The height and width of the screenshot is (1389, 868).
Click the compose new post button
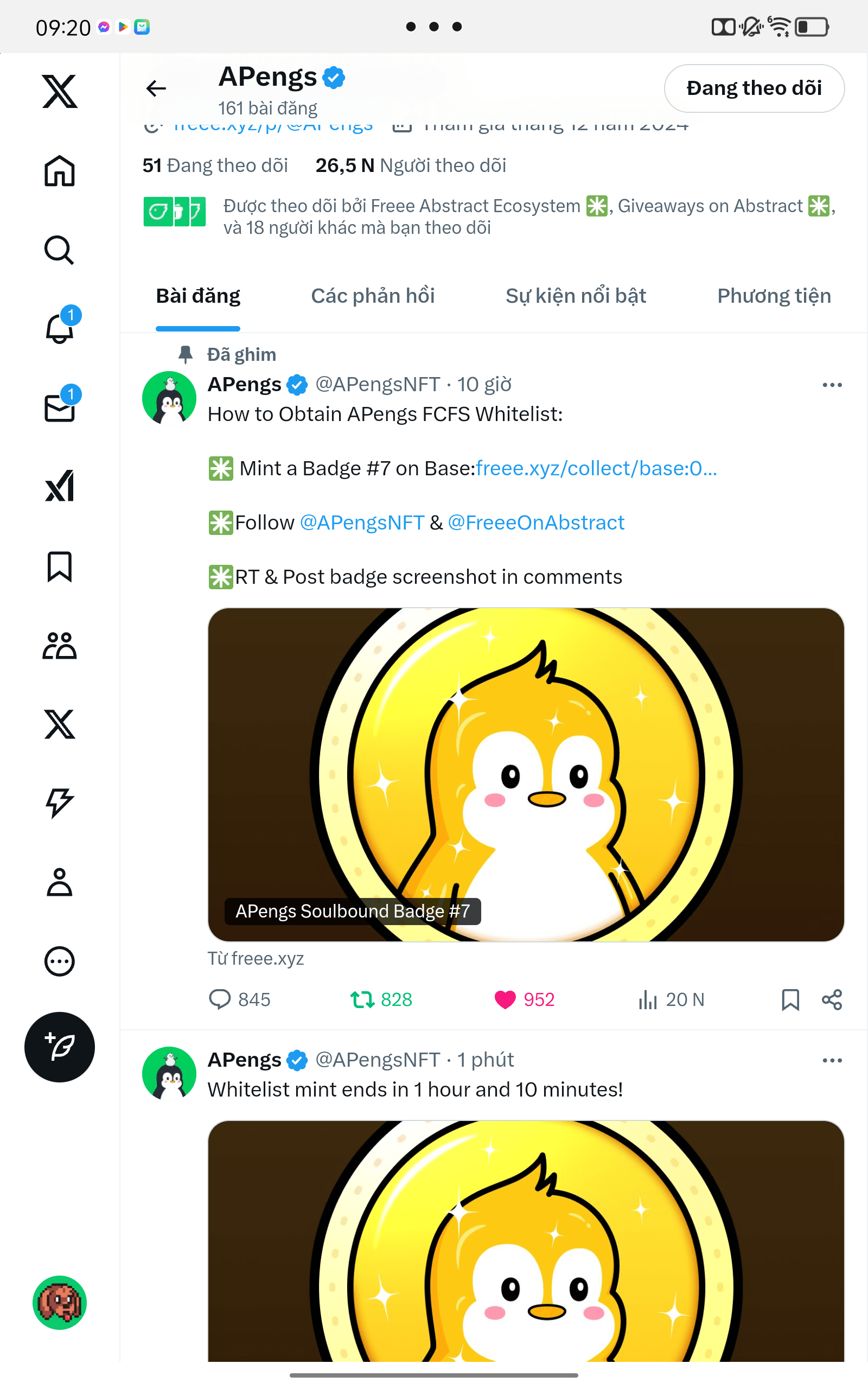(x=59, y=1047)
